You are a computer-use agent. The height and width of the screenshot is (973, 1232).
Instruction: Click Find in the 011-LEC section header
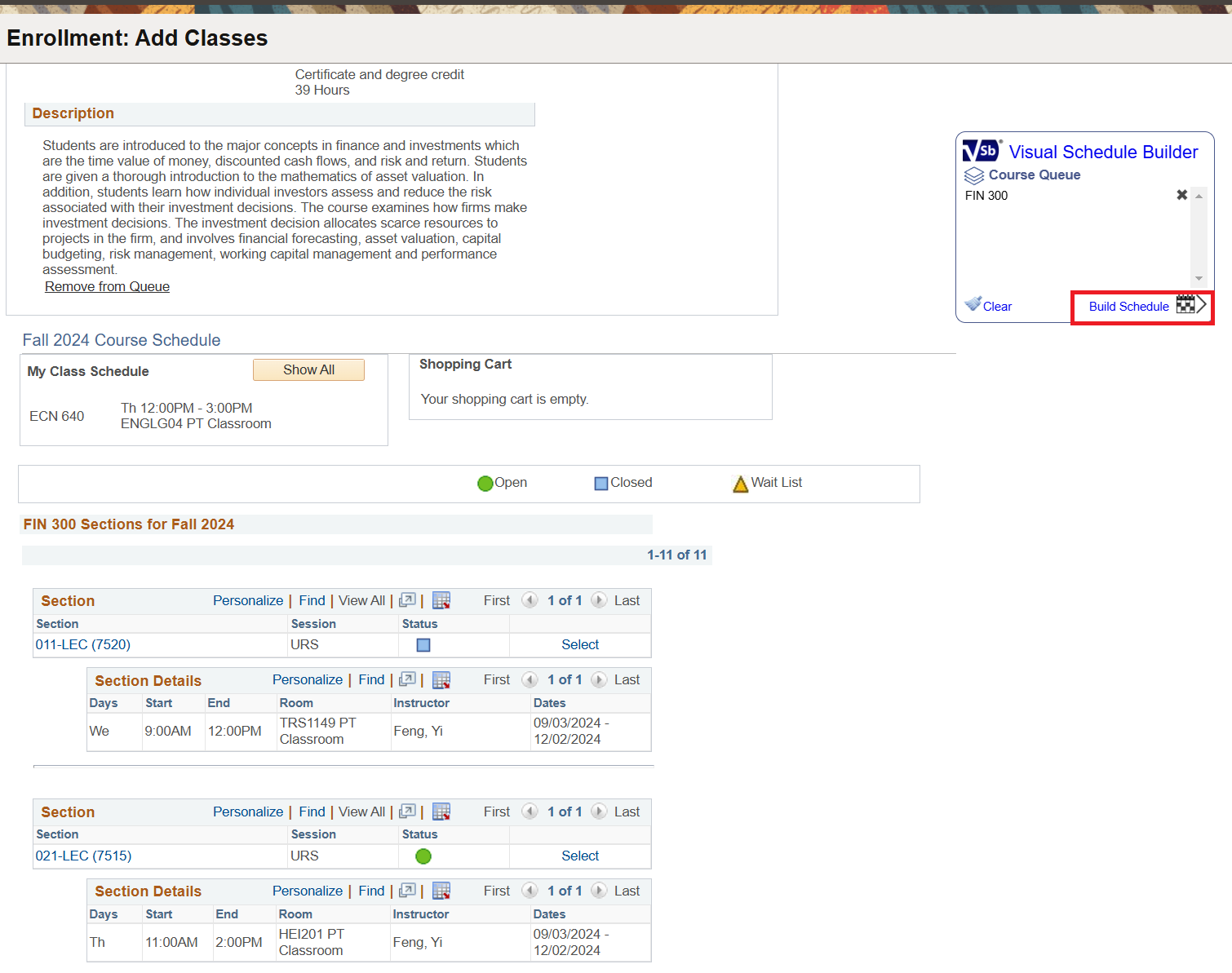[x=312, y=600]
